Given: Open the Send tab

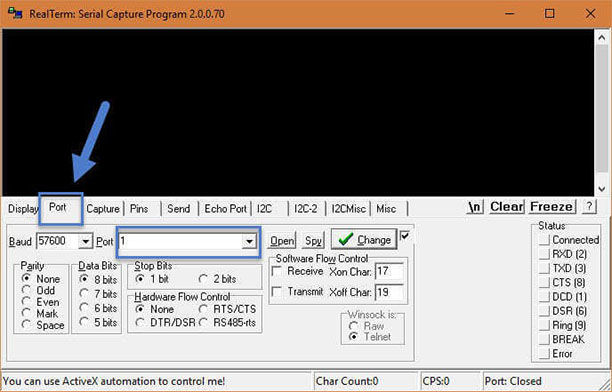Looking at the screenshot, I should (x=178, y=209).
